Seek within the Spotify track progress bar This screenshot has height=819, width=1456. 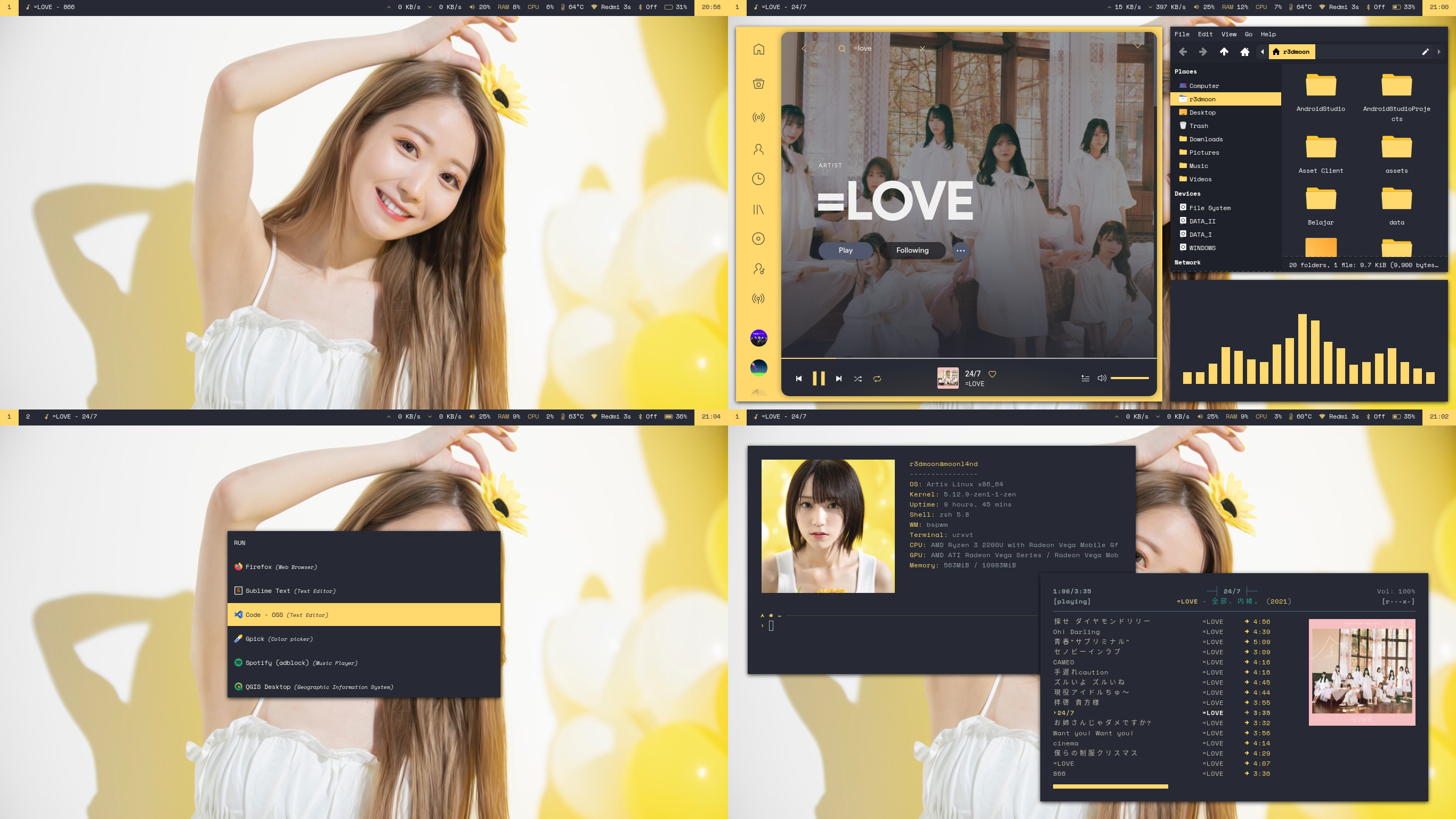pyautogui.click(x=969, y=358)
